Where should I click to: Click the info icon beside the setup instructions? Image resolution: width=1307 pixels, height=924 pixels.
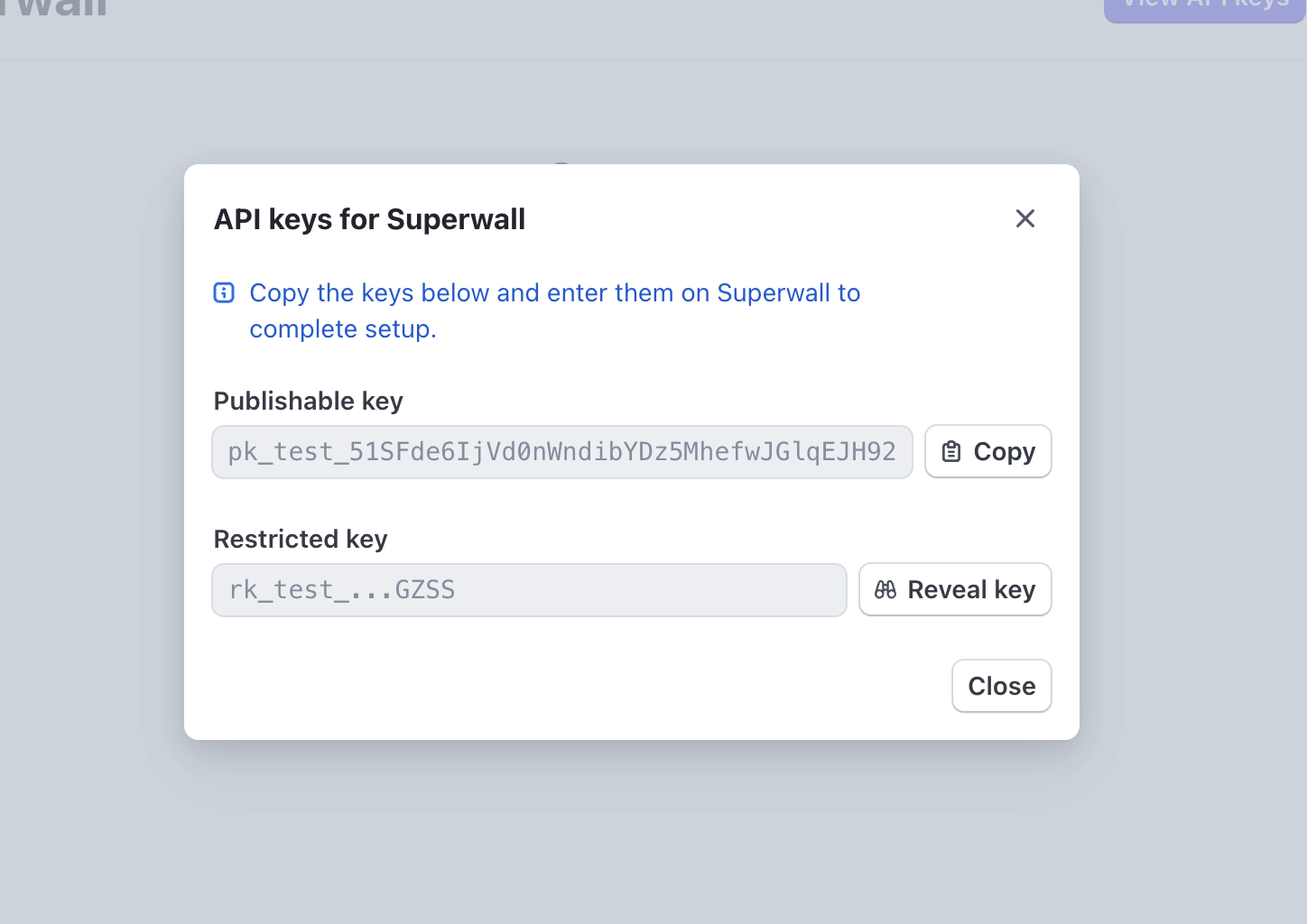click(224, 292)
